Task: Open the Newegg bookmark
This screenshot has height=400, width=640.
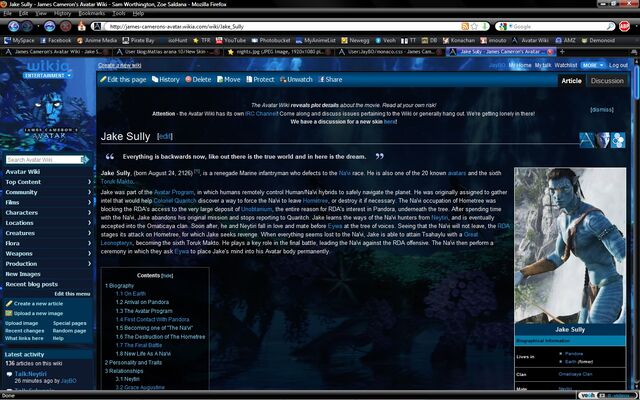Action: pyautogui.click(x=356, y=40)
